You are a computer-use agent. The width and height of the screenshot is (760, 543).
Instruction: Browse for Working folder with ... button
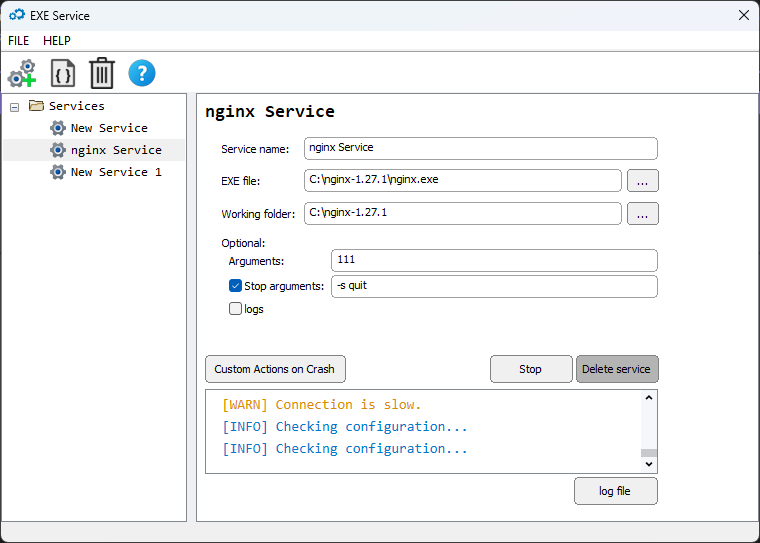point(643,213)
